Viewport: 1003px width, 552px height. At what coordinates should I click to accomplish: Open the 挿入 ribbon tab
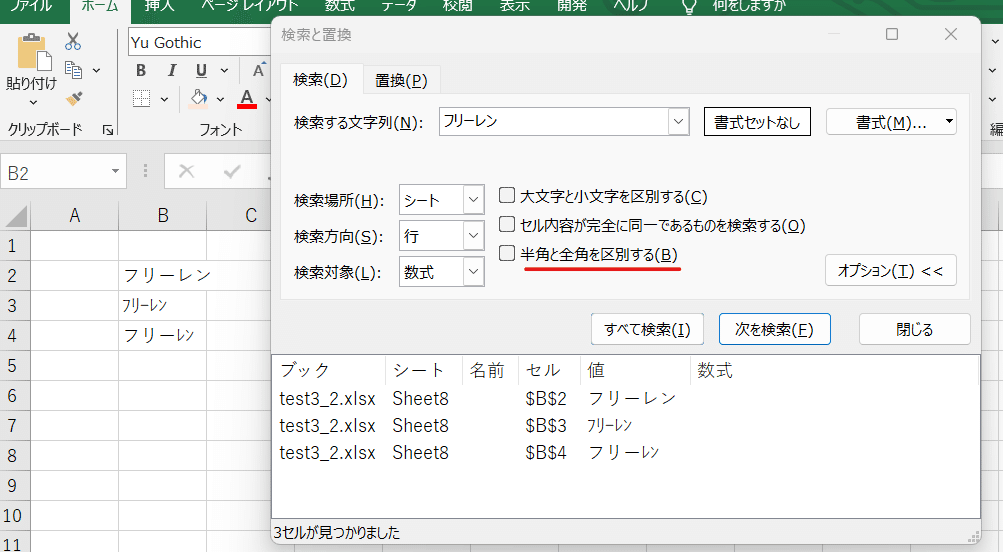tap(159, 6)
